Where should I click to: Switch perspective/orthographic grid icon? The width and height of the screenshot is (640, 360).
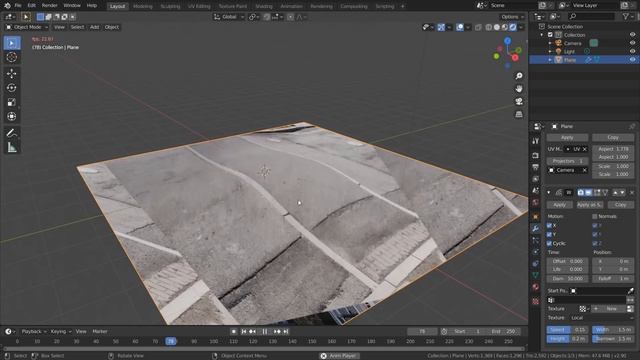tap(519, 114)
